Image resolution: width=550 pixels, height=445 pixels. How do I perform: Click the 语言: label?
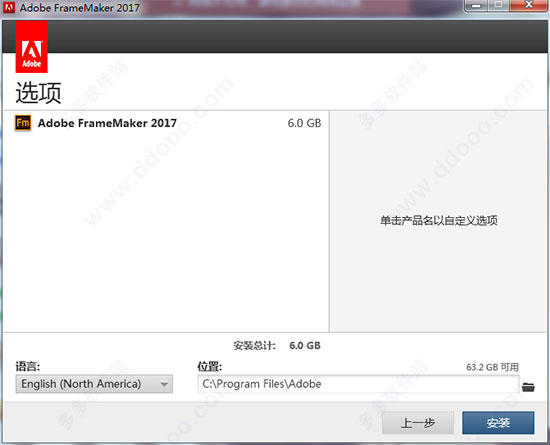tap(28, 367)
